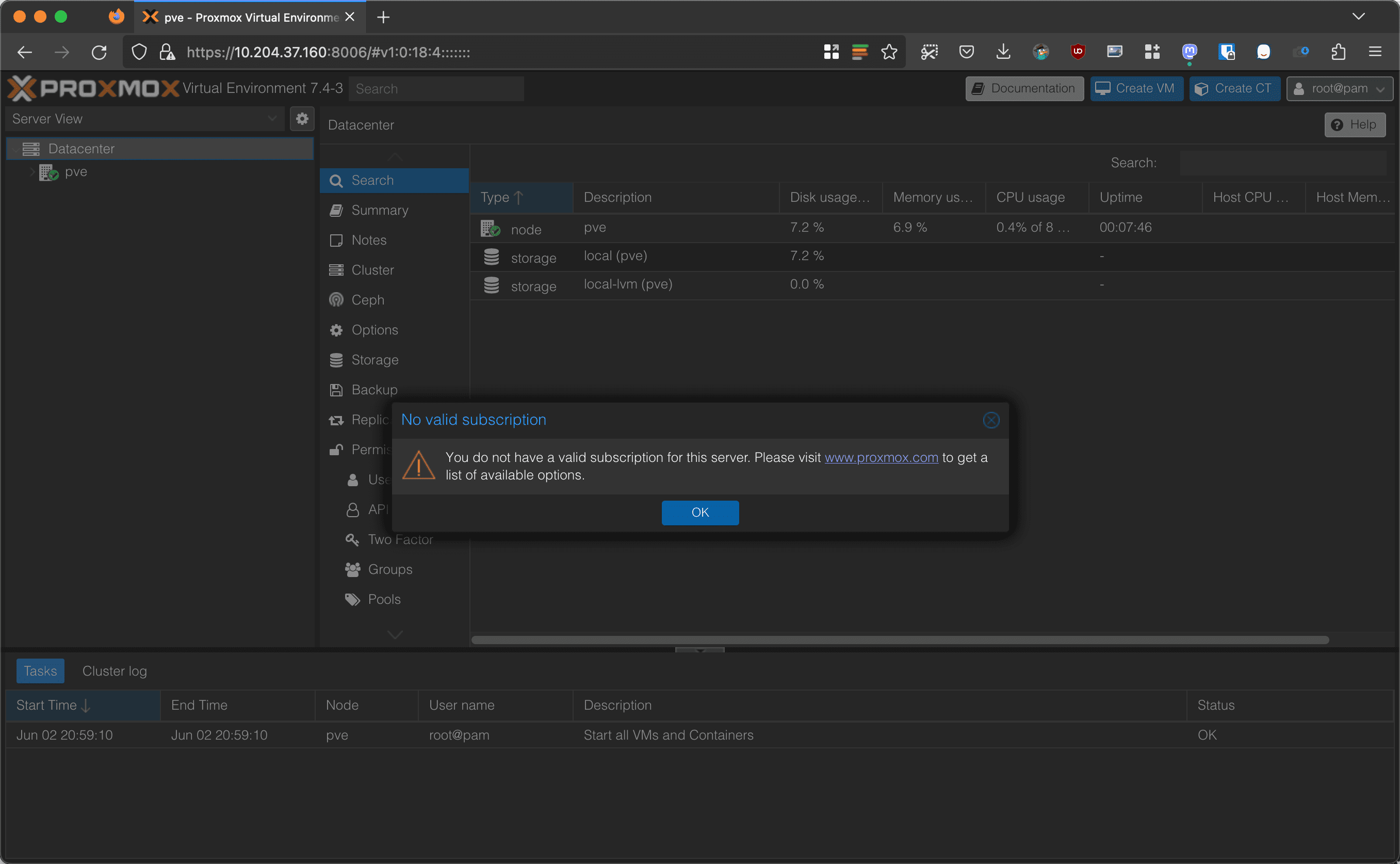The height and width of the screenshot is (864, 1400).
Task: Open the list all tabs chevron
Action: 1358,17
